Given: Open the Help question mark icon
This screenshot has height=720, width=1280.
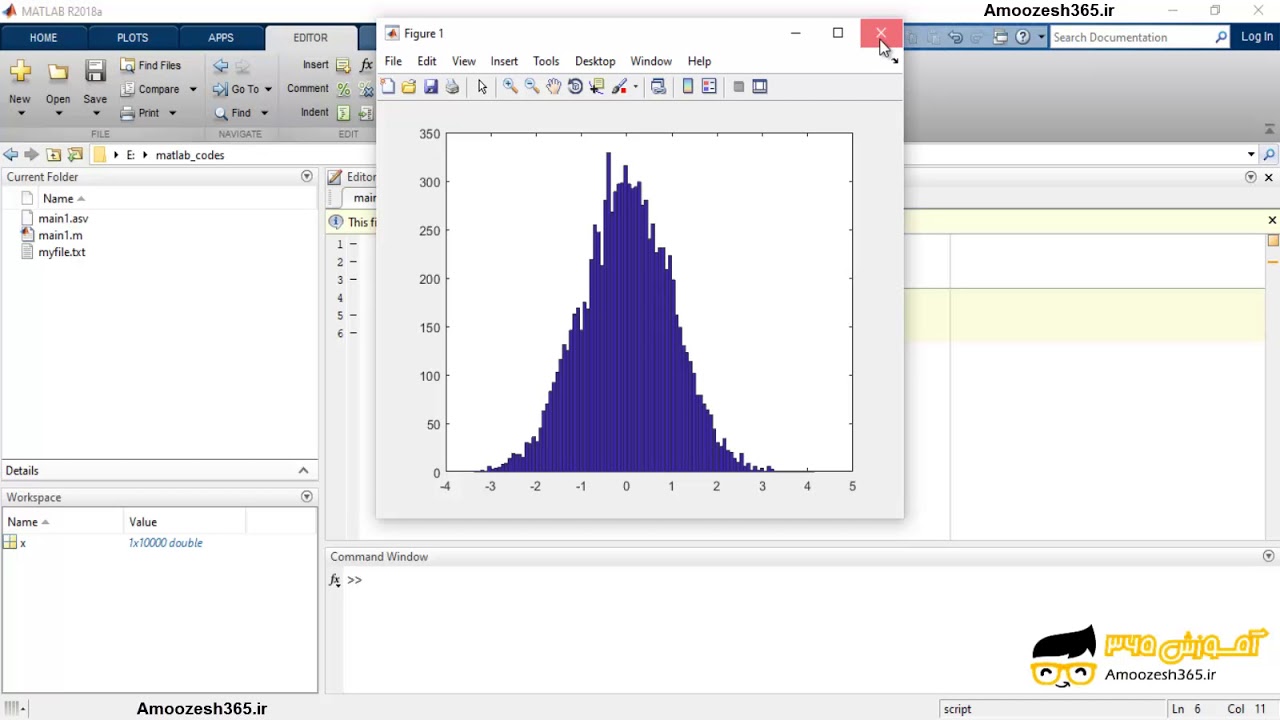Looking at the screenshot, I should [1022, 37].
